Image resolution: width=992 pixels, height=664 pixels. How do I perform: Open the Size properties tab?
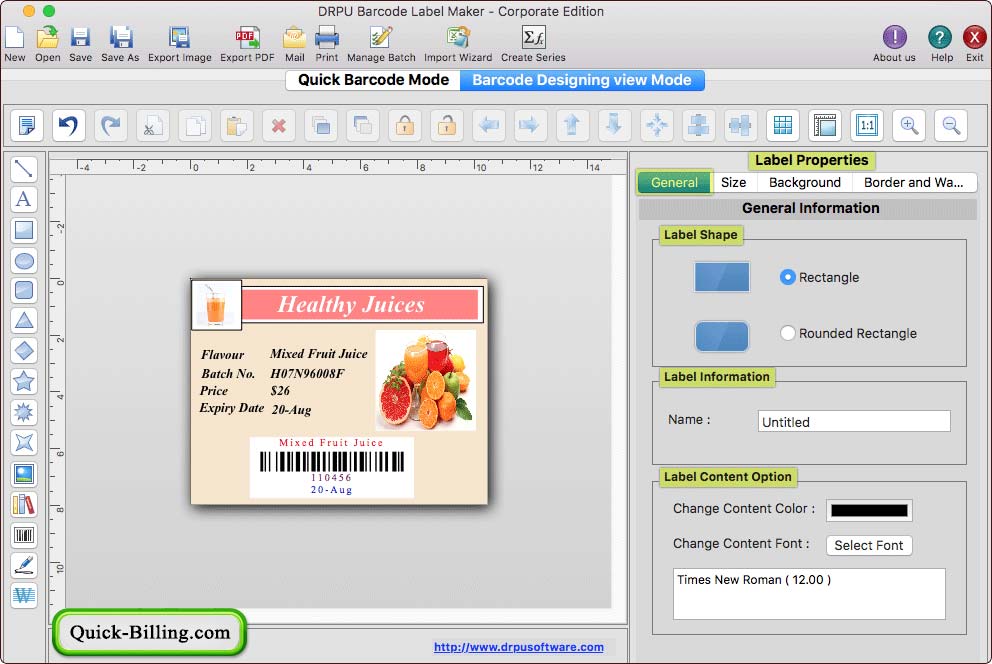733,183
